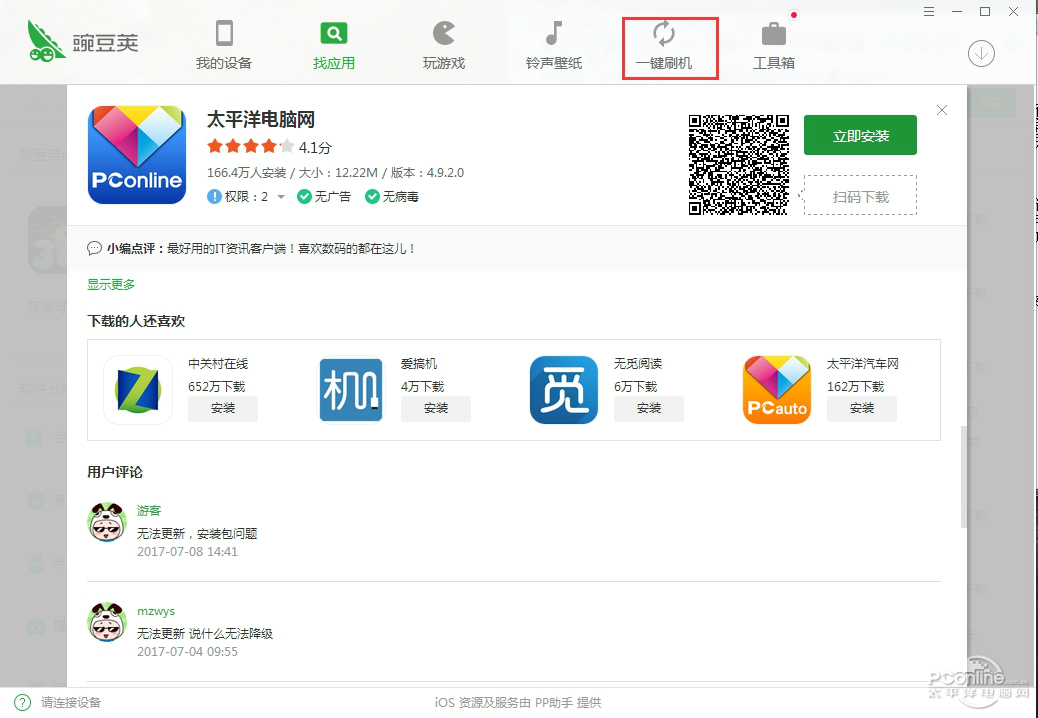
Task: Click 游客 username
Action: click(x=149, y=511)
